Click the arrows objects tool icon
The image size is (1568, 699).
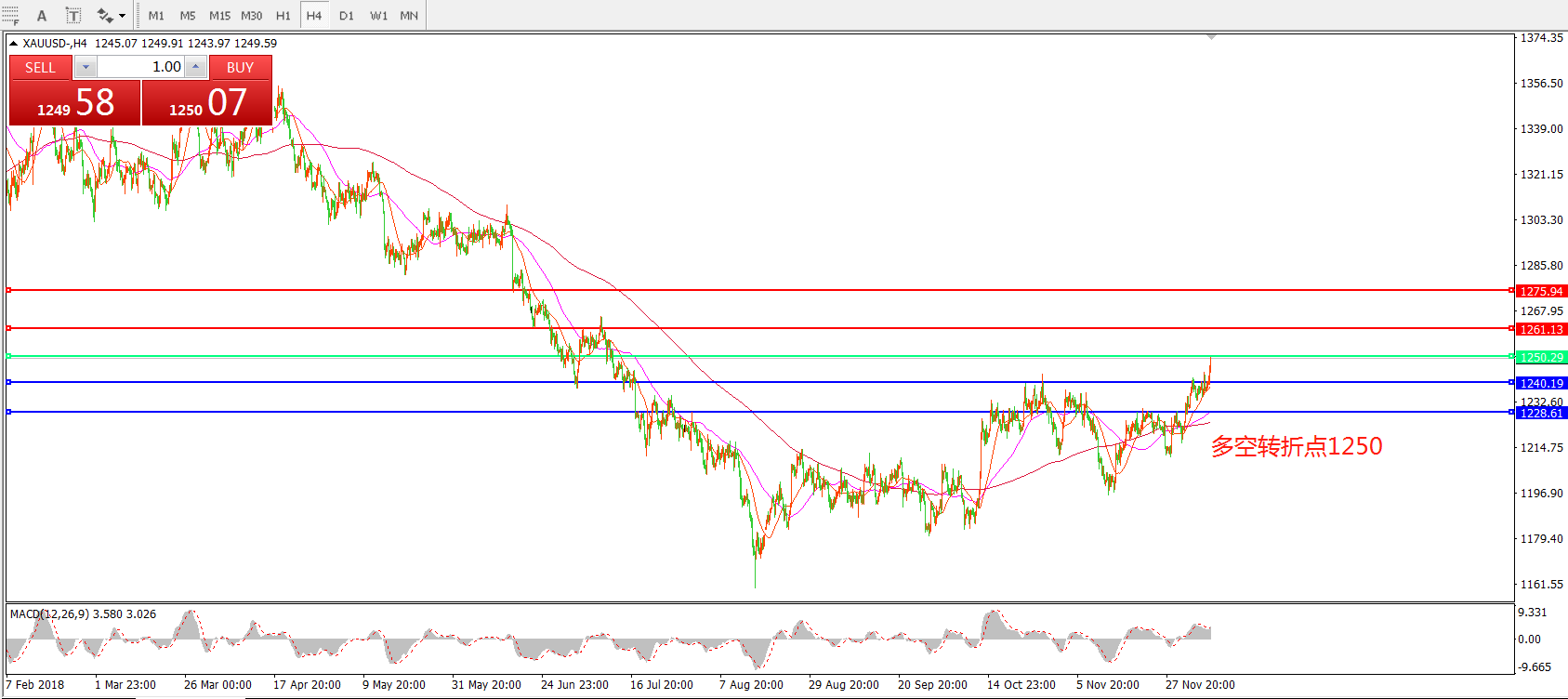point(105,16)
